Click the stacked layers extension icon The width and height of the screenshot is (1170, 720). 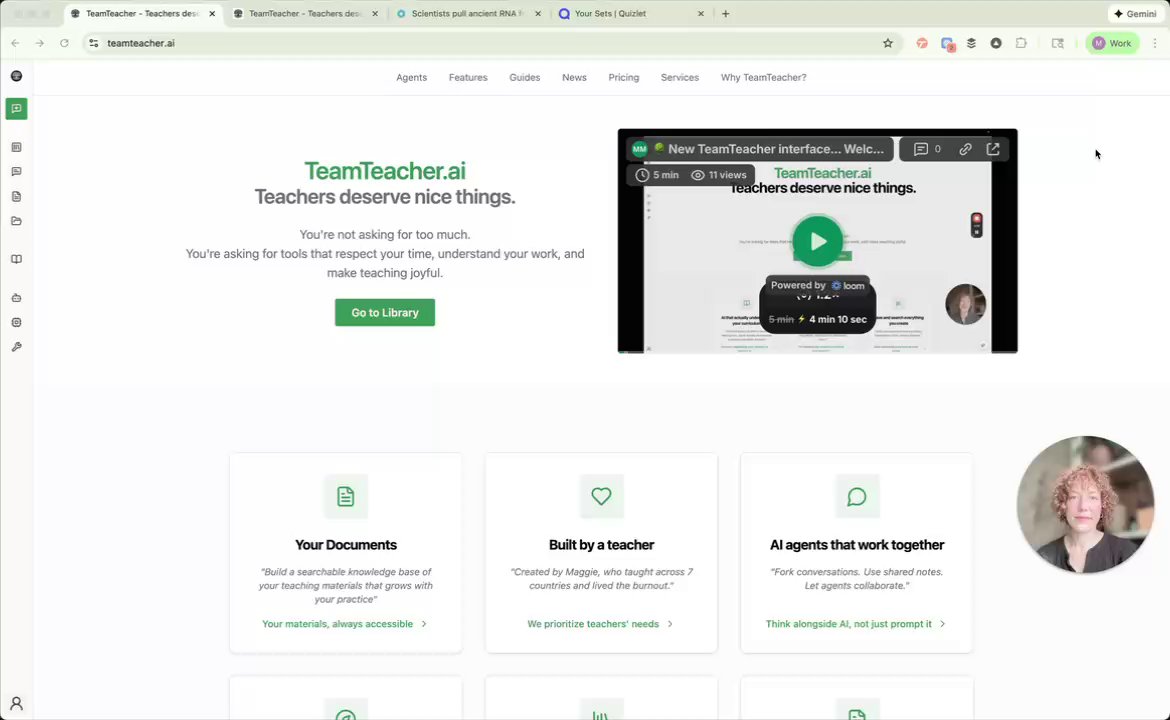[972, 43]
